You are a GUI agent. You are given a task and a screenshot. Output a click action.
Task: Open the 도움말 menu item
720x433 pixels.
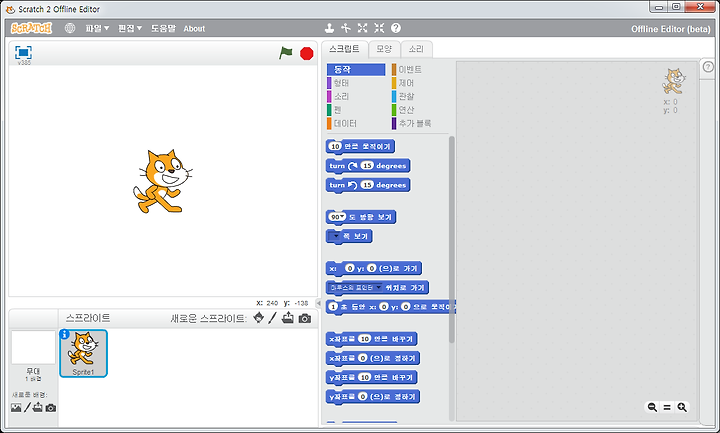[163, 28]
